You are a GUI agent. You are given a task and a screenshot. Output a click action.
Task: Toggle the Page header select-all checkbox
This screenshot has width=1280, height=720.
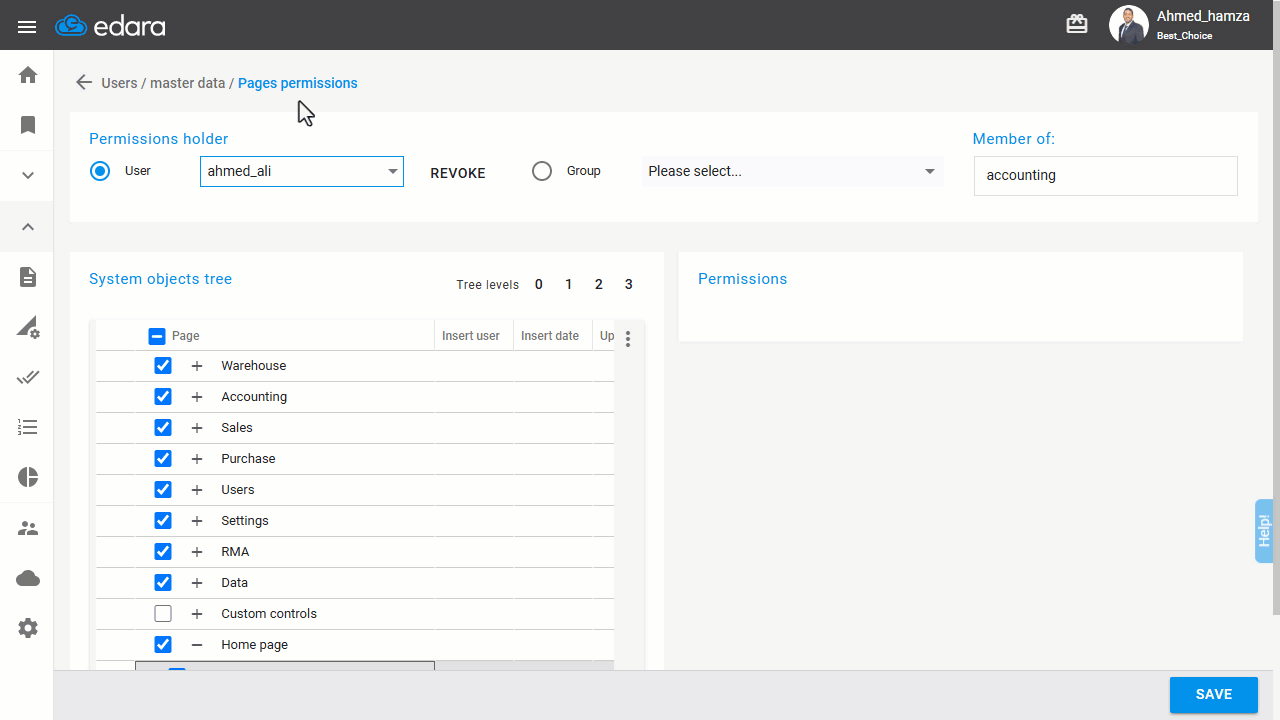click(x=156, y=336)
